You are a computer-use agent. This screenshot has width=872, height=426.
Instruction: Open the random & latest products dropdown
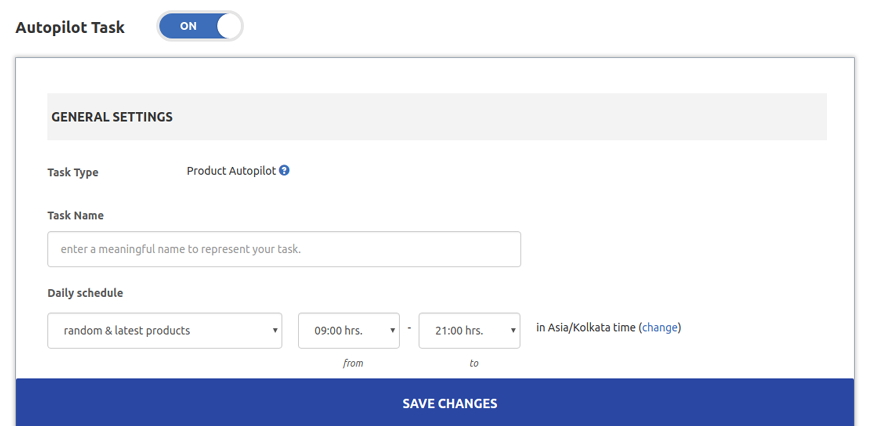click(x=165, y=330)
